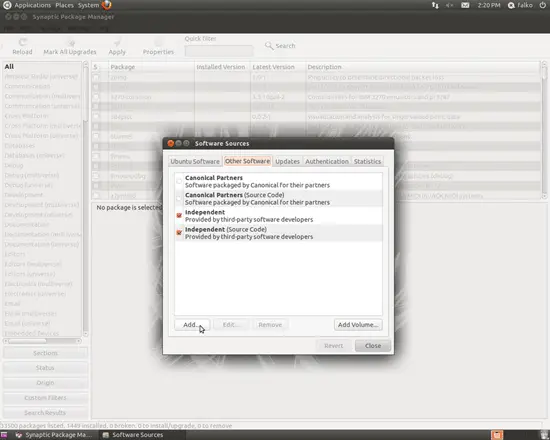Launch Firefox from the top panel icon
This screenshot has height=440, width=550.
click(x=107, y=5)
